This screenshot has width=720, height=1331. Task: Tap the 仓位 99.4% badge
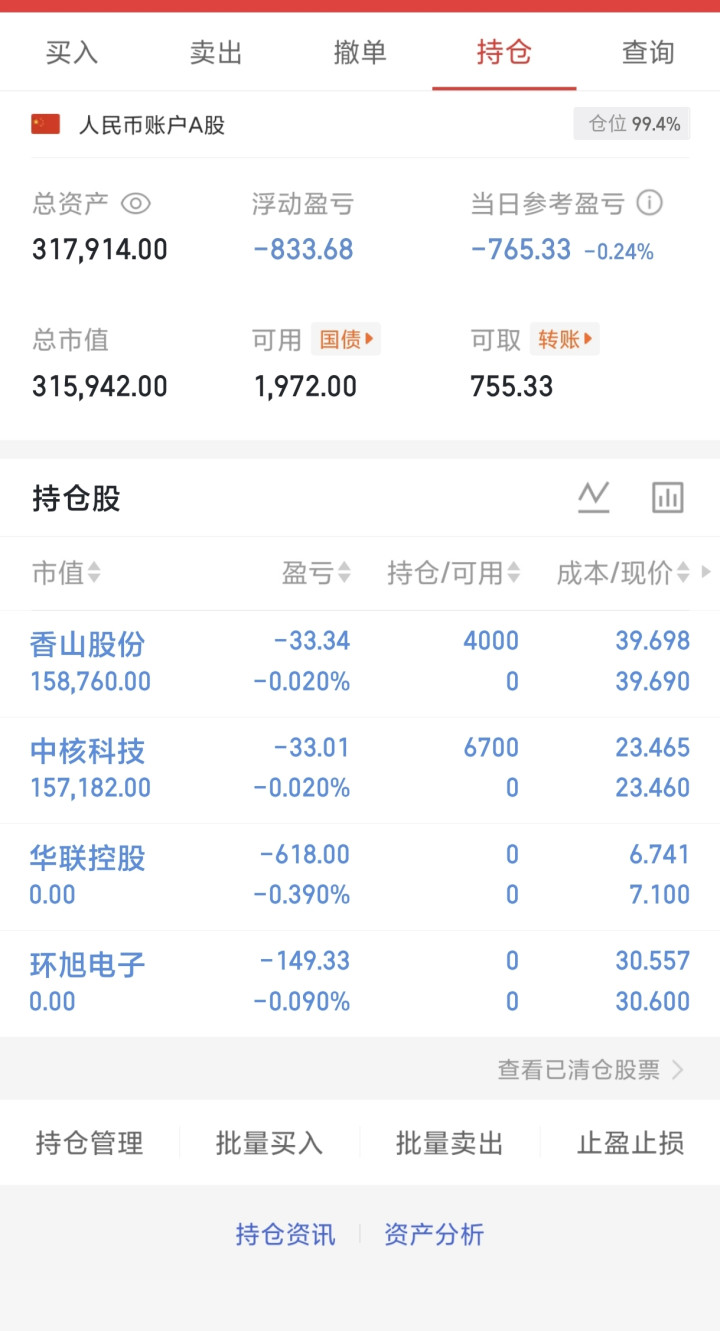pyautogui.click(x=633, y=124)
